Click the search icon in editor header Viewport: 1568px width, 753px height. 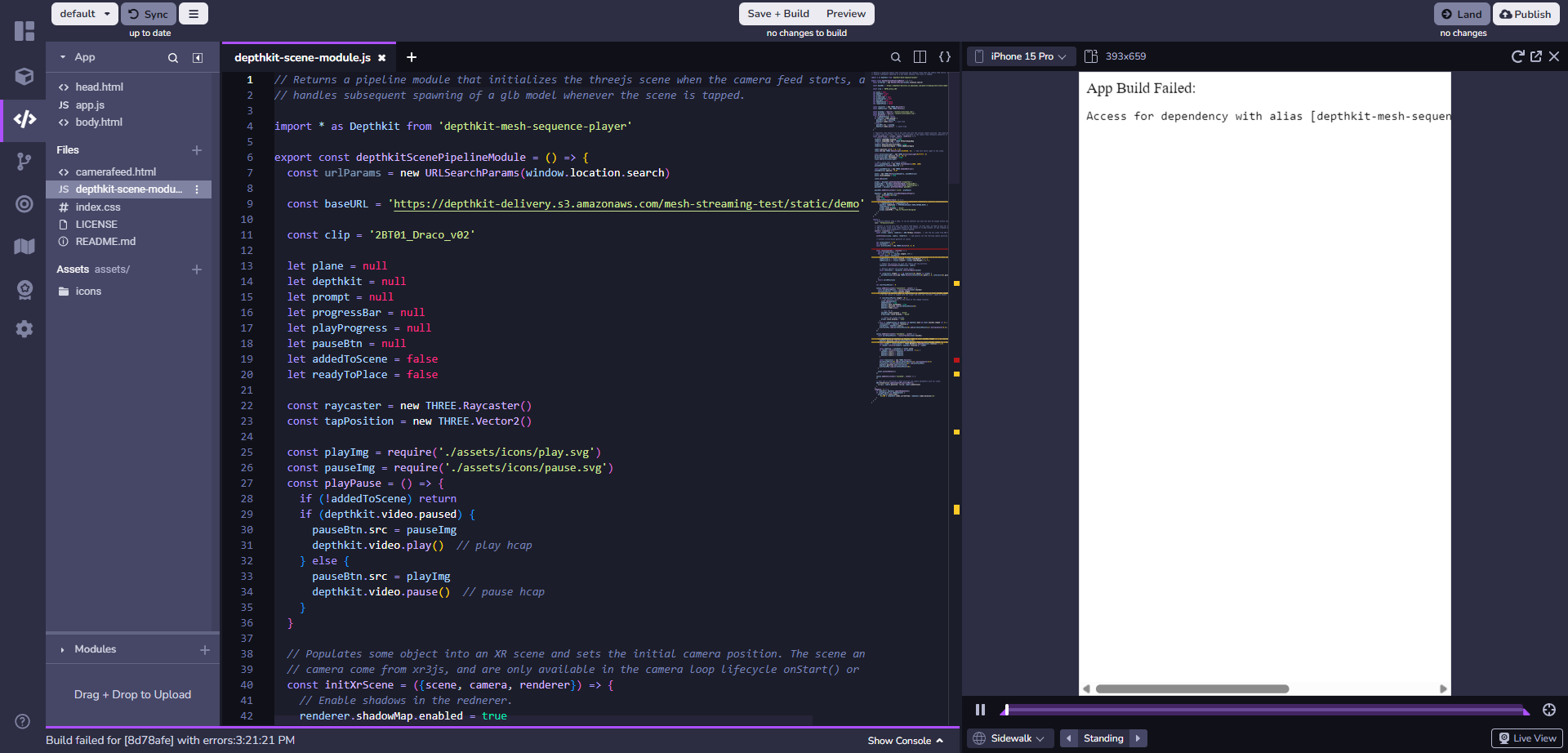click(x=895, y=57)
